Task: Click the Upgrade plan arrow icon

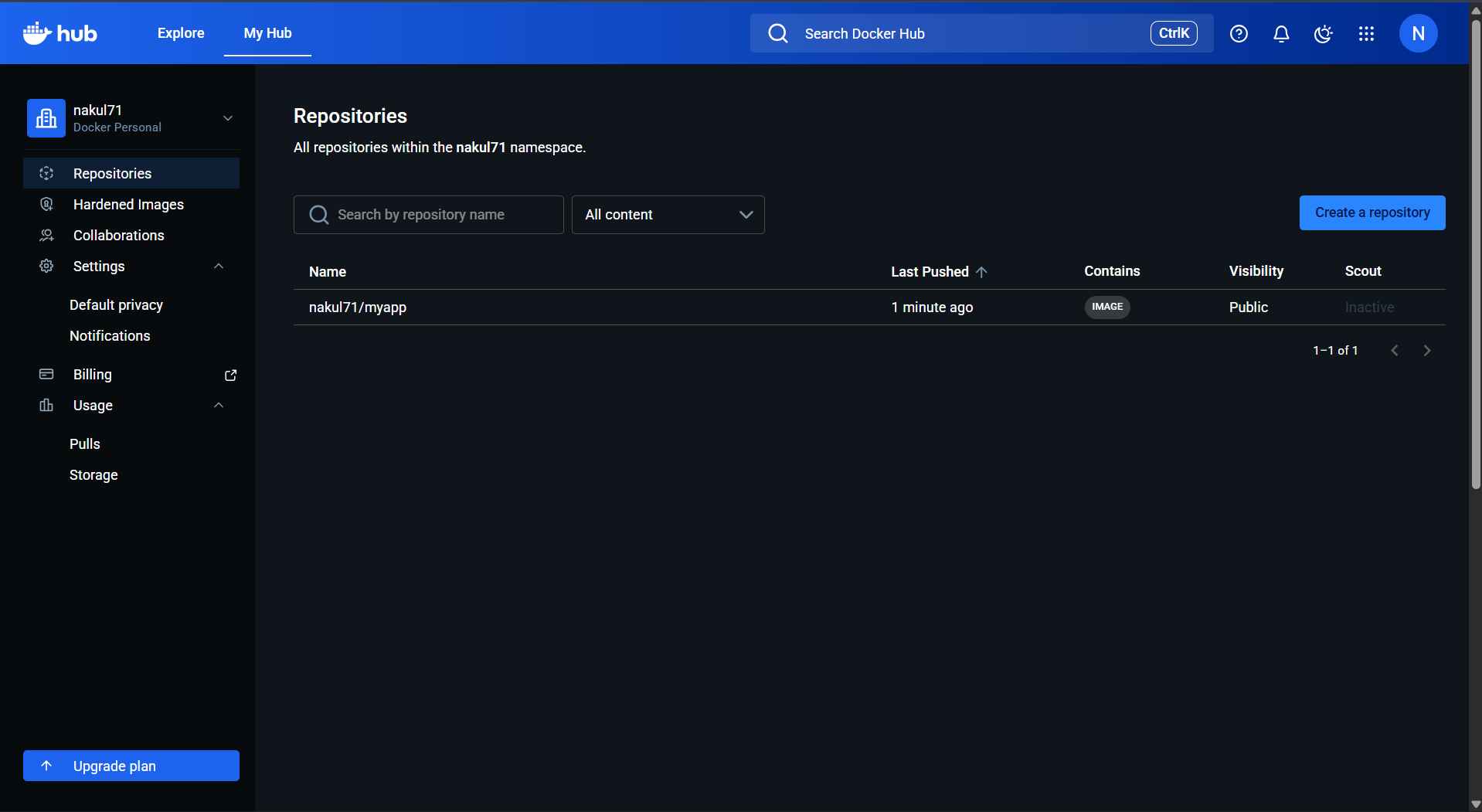Action: click(x=46, y=766)
